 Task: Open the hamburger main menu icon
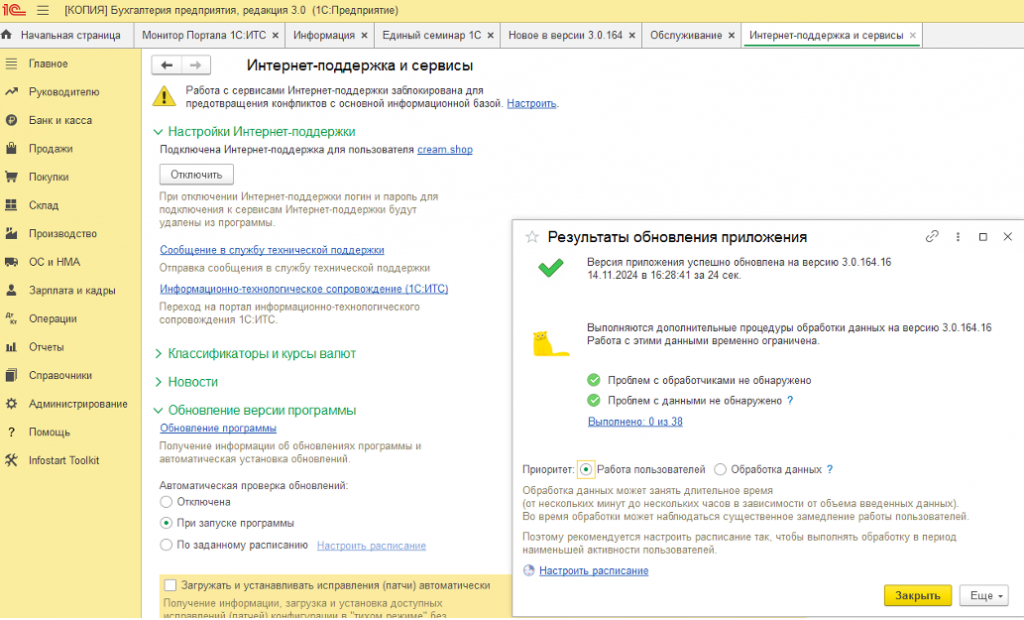[x=42, y=10]
